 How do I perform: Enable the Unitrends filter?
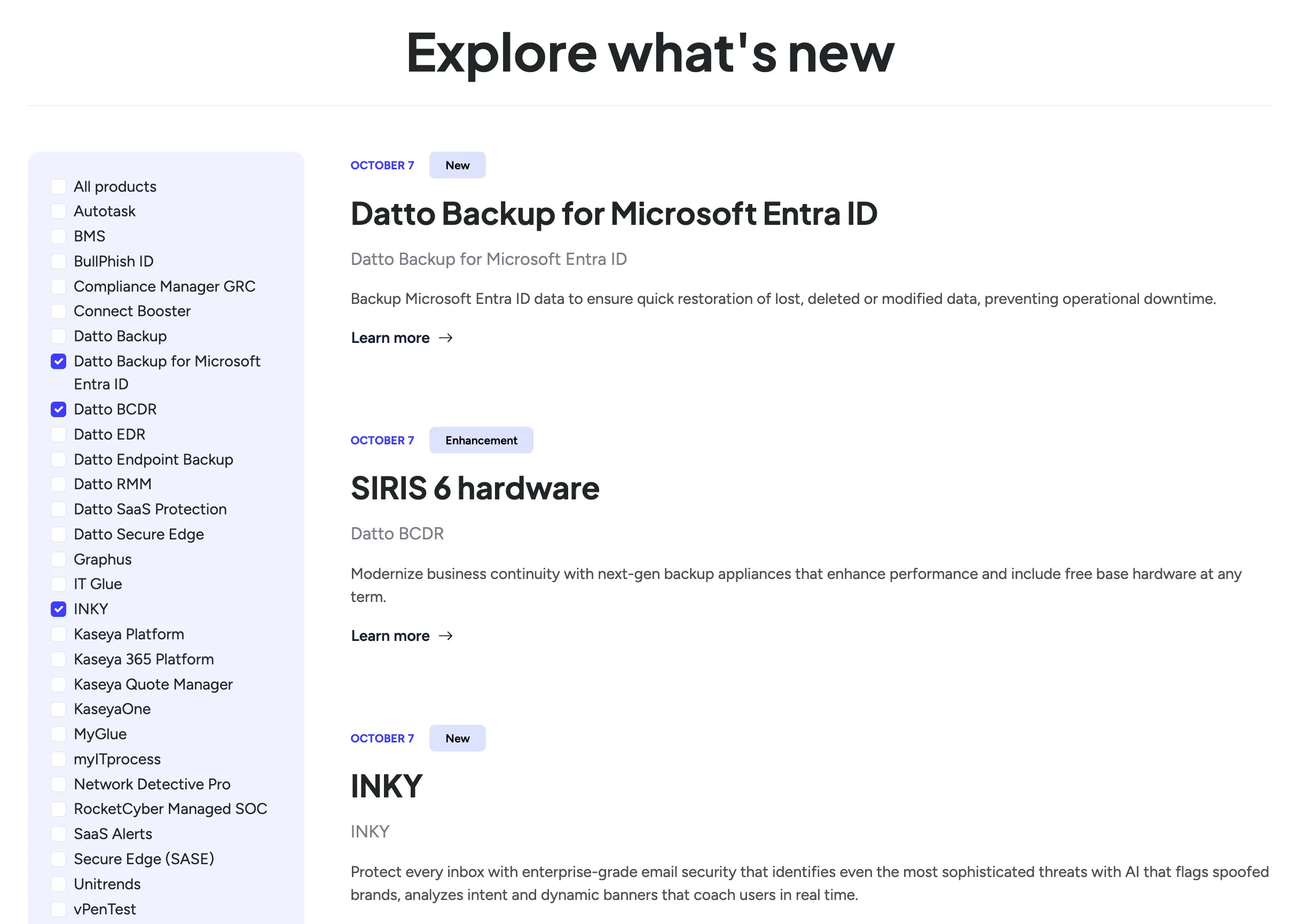(x=59, y=884)
